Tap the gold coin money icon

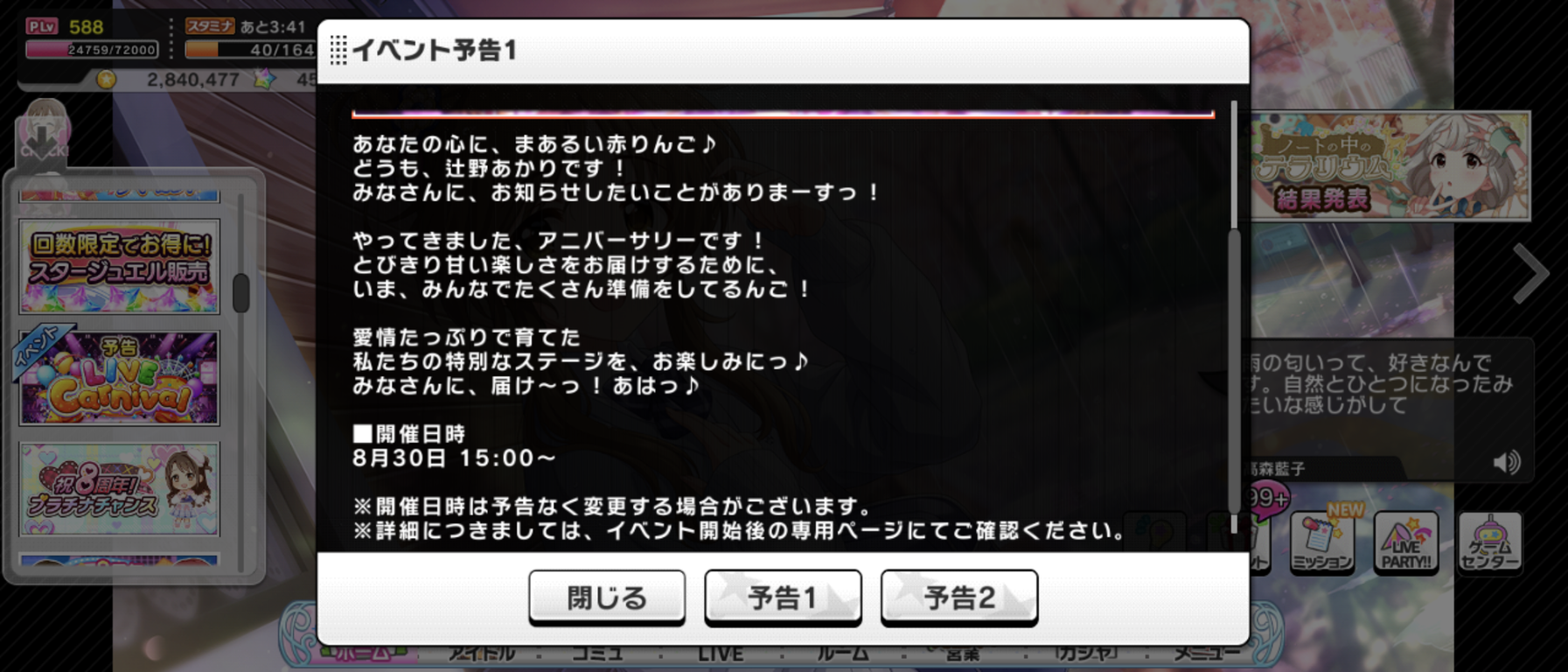point(106,80)
